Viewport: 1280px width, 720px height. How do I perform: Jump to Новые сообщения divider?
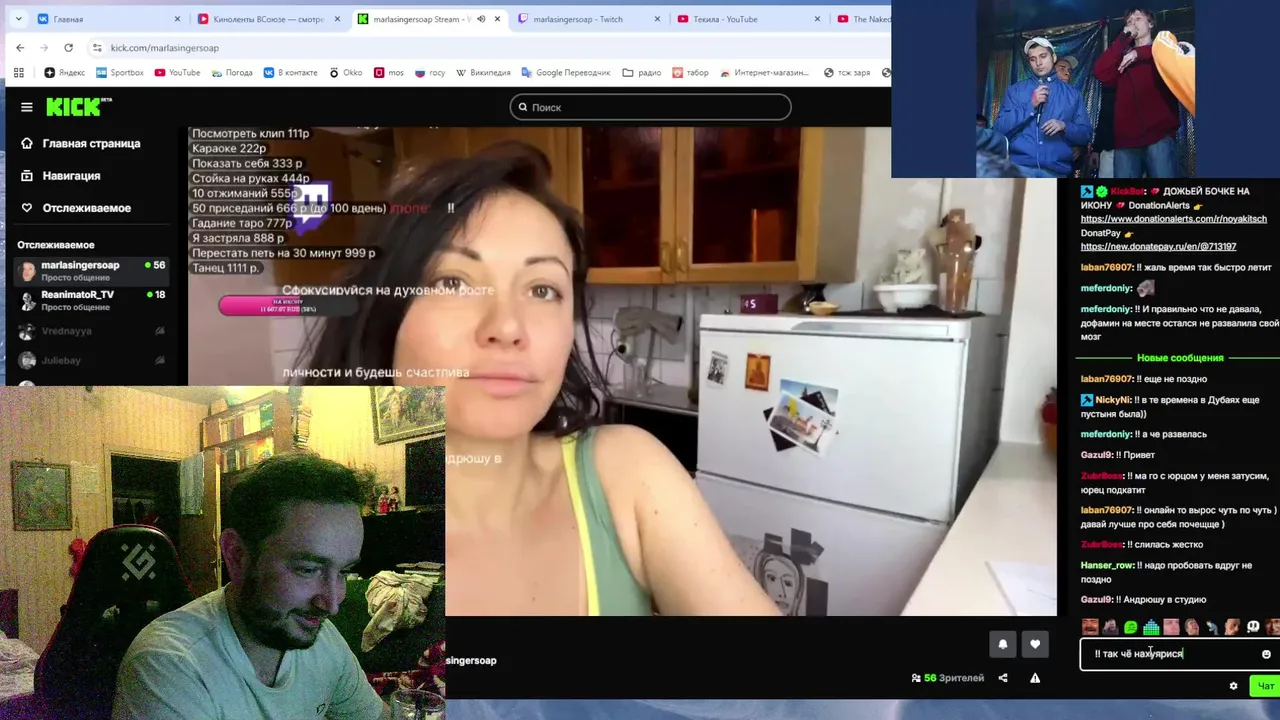[1180, 358]
